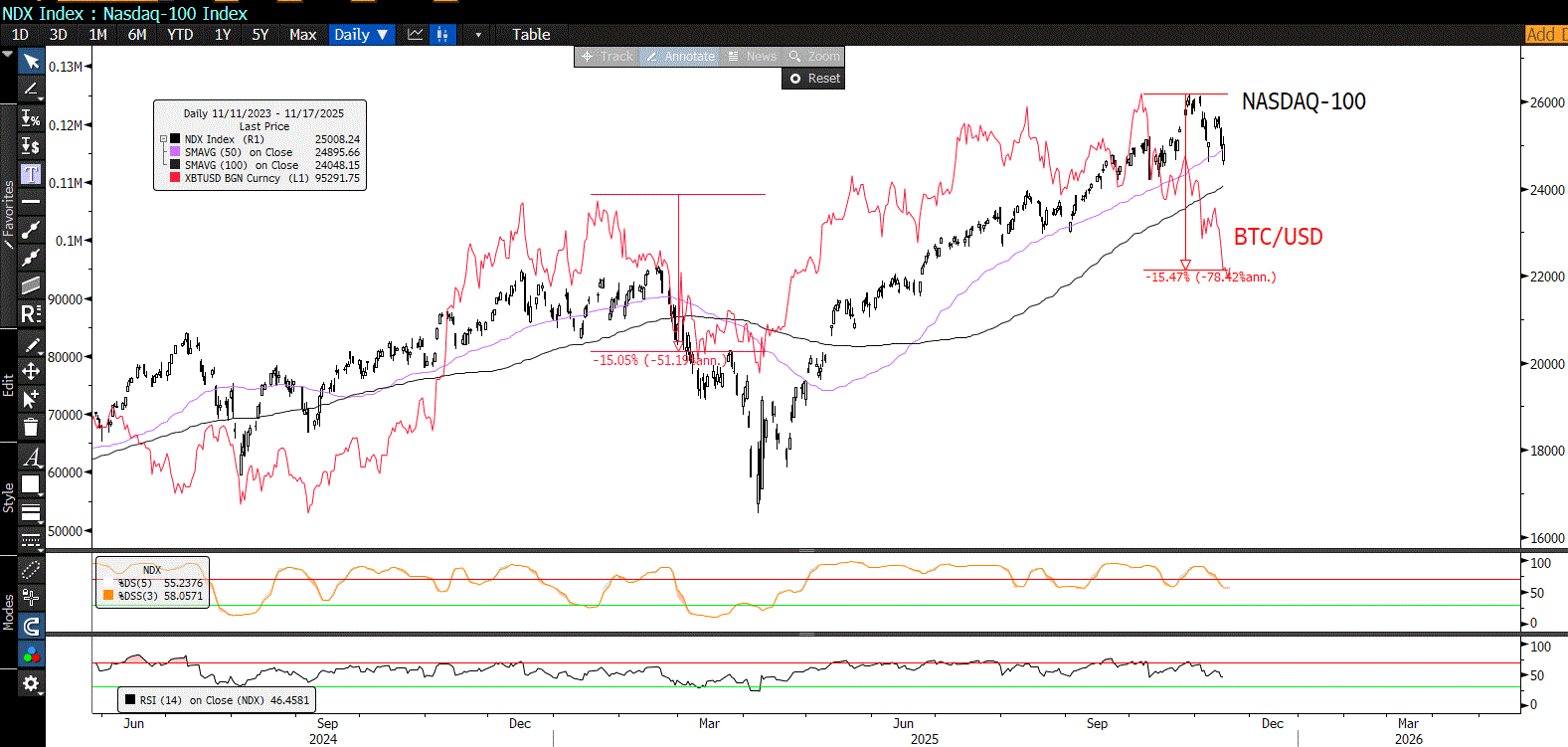Select the horizontal line drawing tool
The image size is (1568, 747).
pyautogui.click(x=31, y=202)
